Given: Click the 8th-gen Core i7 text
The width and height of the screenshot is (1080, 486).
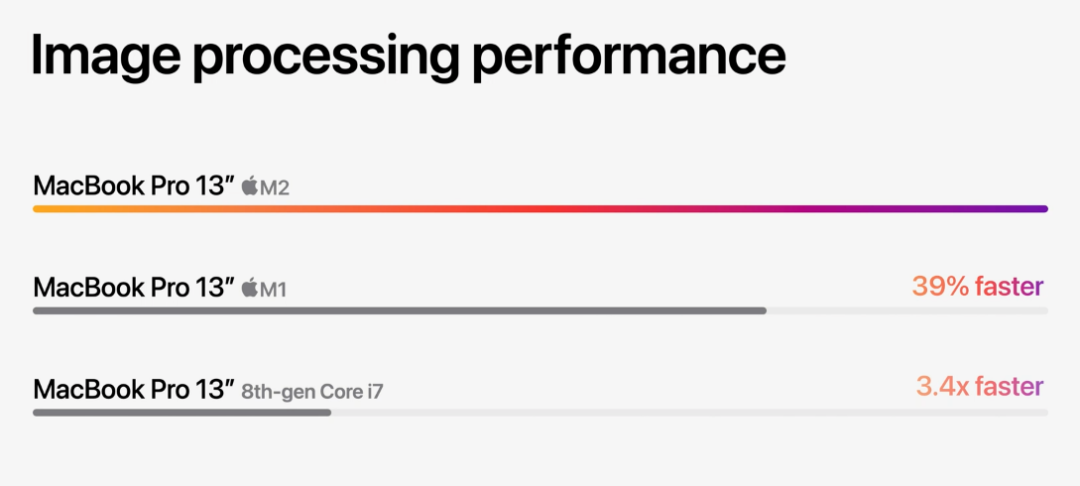Looking at the screenshot, I should 313,392.
